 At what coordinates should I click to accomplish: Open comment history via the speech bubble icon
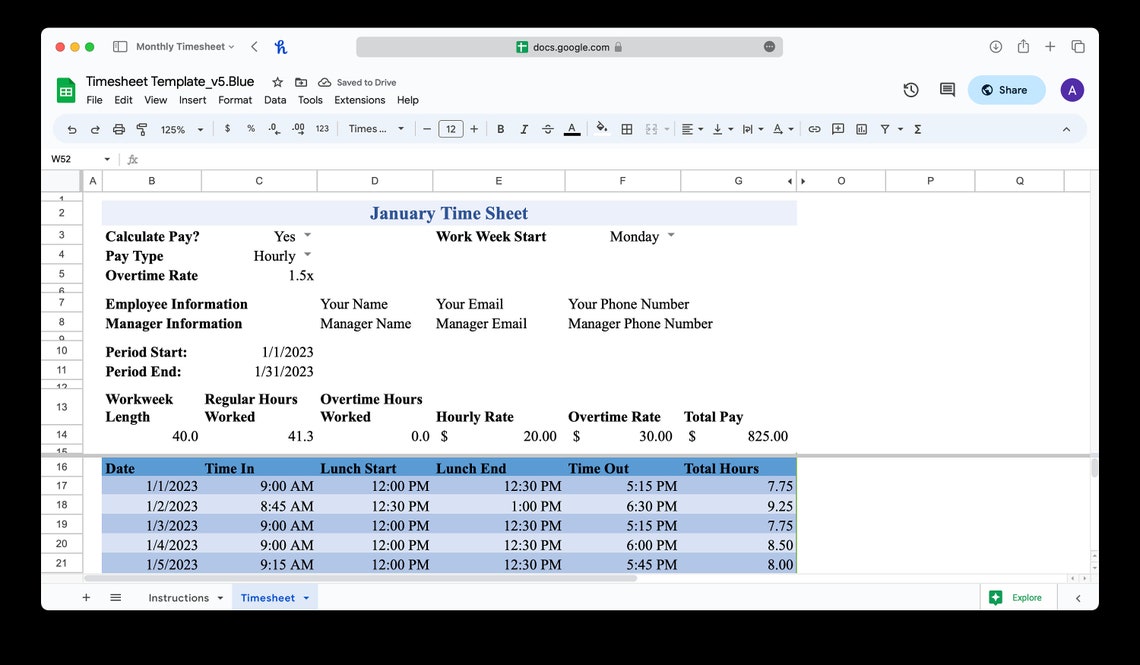click(946, 90)
